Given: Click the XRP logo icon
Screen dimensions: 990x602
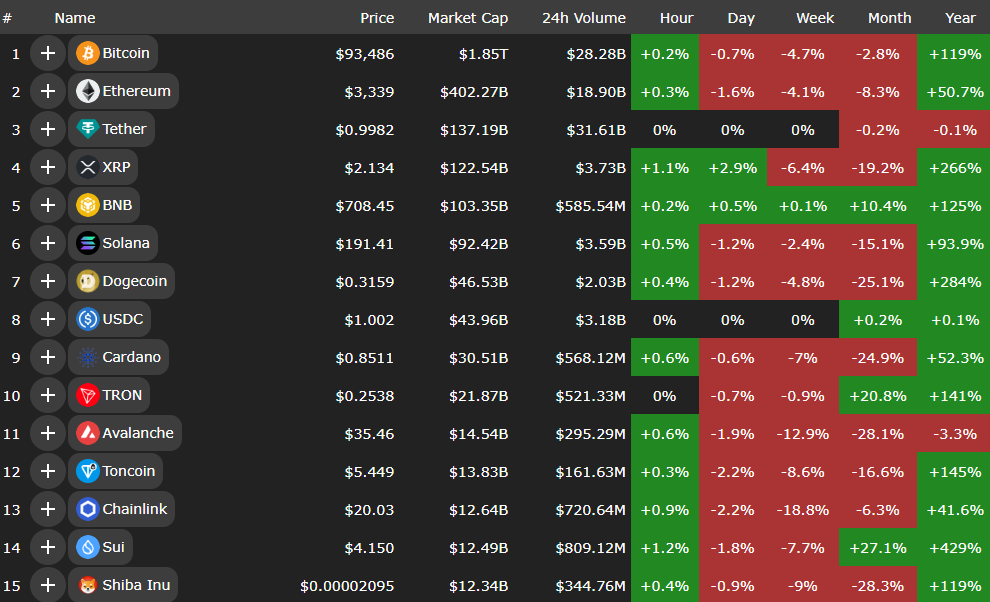Looking at the screenshot, I should point(87,167).
